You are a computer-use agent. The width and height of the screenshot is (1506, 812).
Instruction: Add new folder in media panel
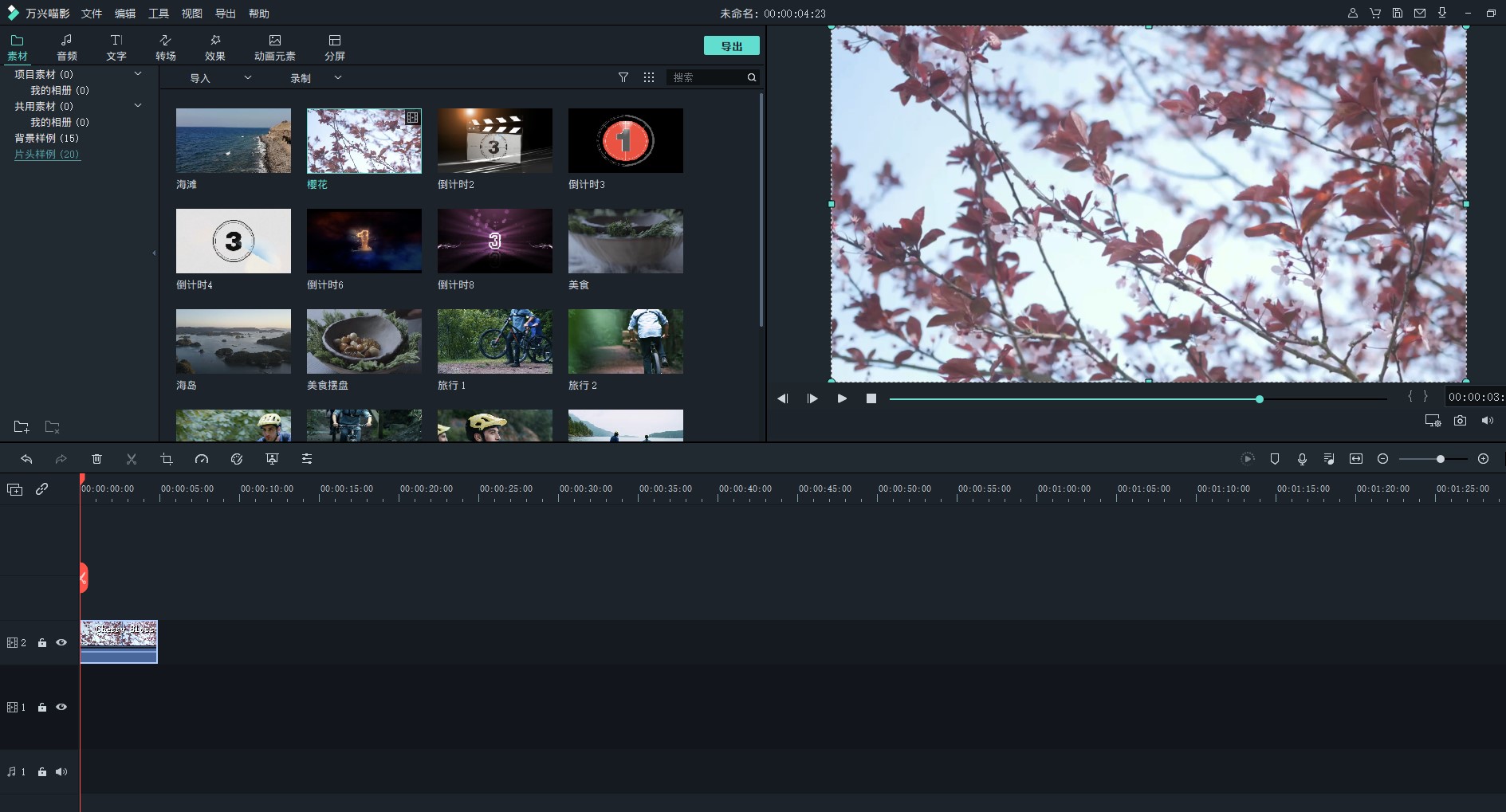(x=22, y=427)
